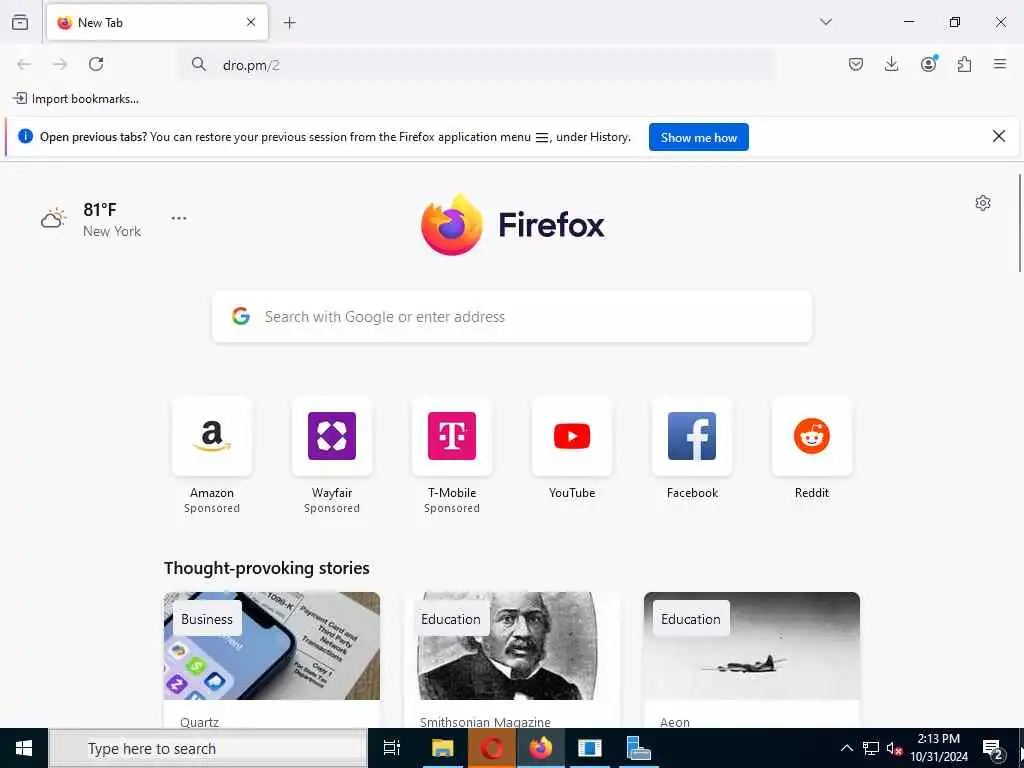This screenshot has width=1024, height=768.
Task: Open the Downloads panel
Action: (891, 64)
